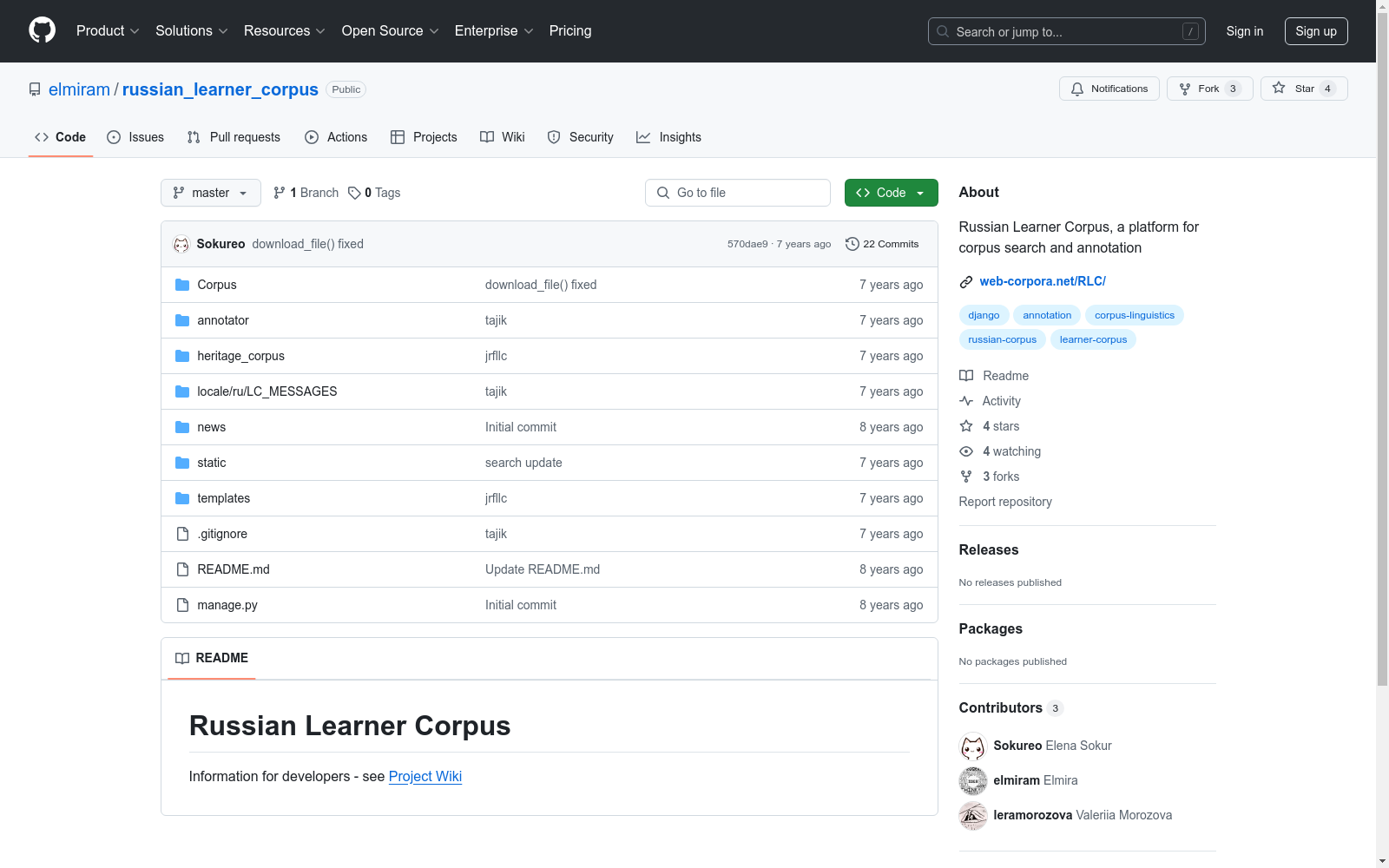Open the GitHub home logo
The height and width of the screenshot is (868, 1389).
pyautogui.click(x=42, y=30)
